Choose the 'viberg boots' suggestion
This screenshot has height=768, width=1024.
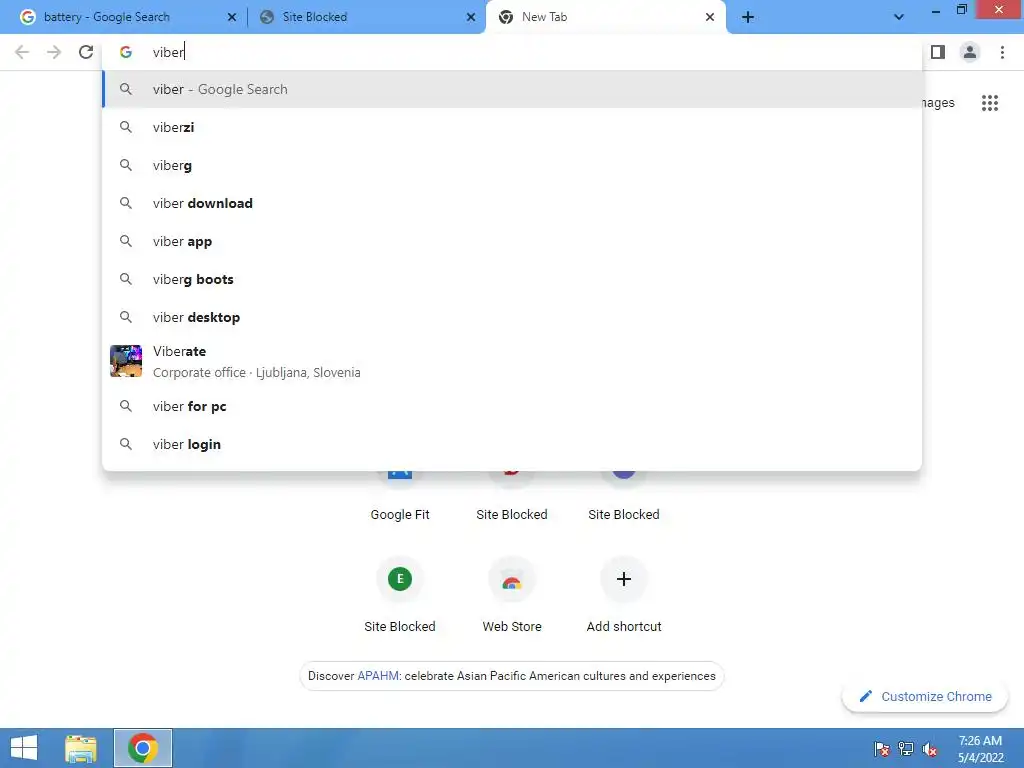pos(512,279)
